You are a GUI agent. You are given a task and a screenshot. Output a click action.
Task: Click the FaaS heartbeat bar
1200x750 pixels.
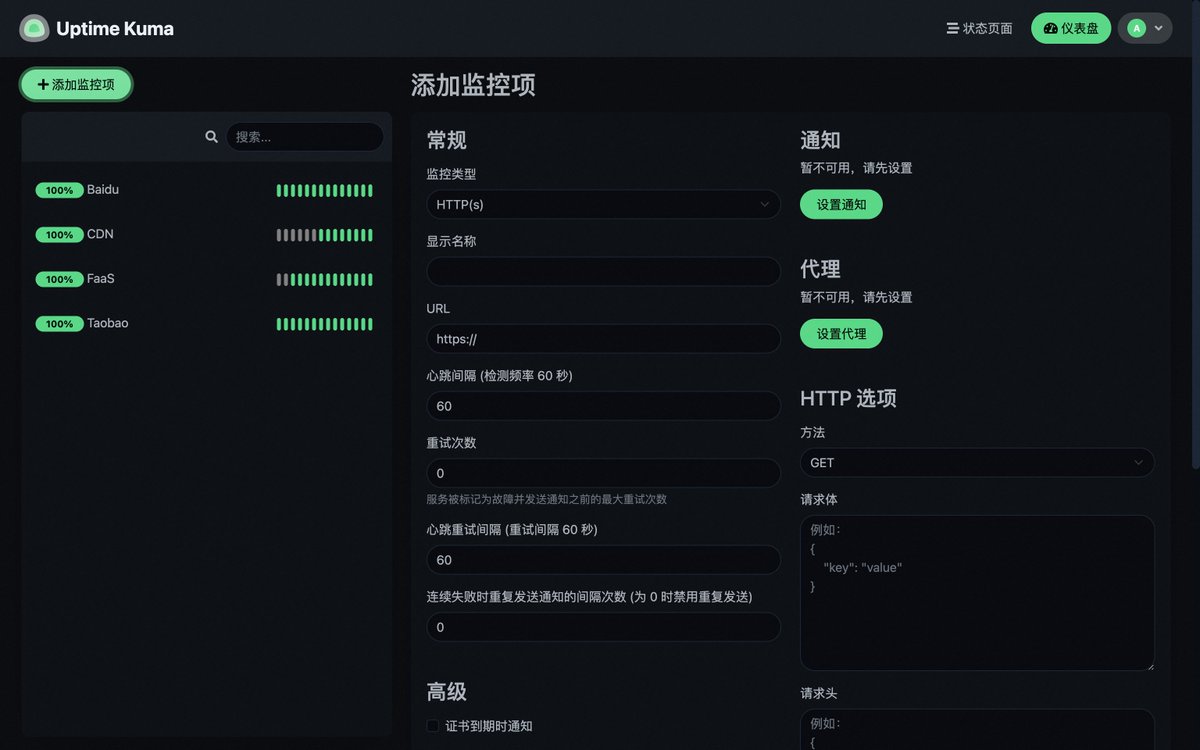click(324, 280)
